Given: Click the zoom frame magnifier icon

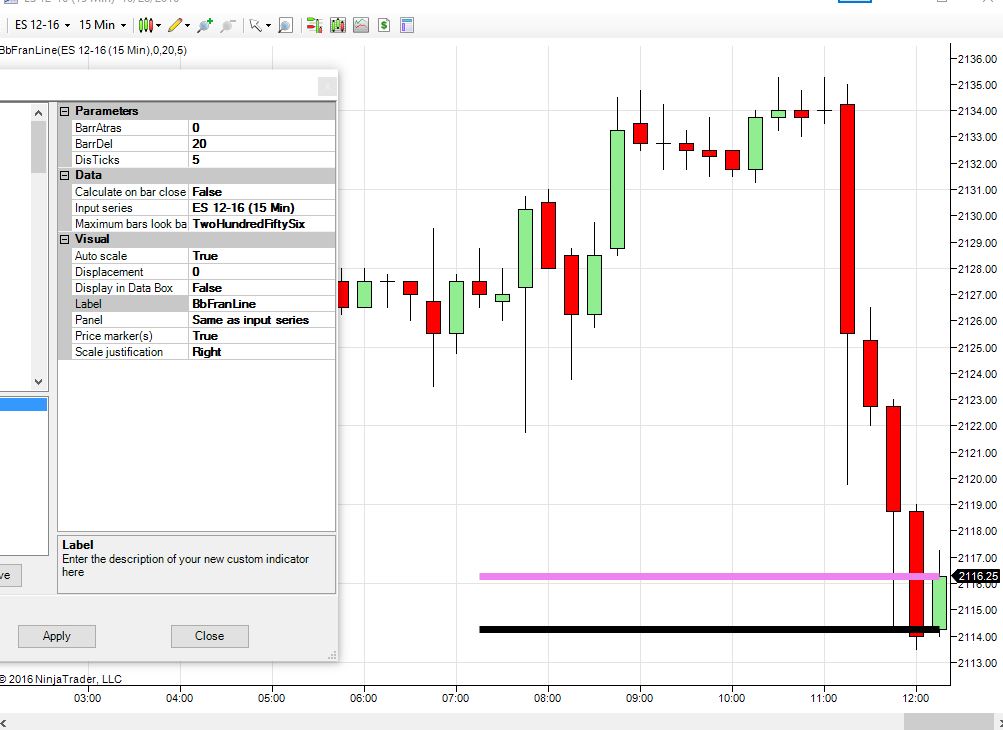Looking at the screenshot, I should point(285,25).
